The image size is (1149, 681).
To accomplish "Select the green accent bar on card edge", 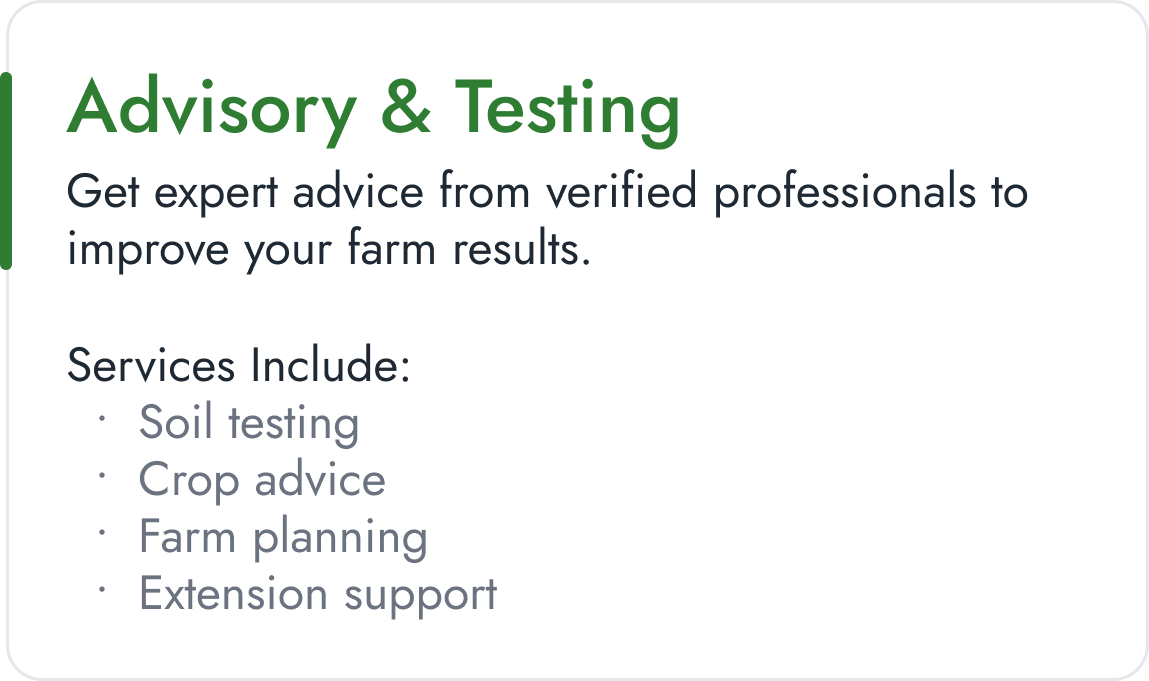I will point(6,170).
